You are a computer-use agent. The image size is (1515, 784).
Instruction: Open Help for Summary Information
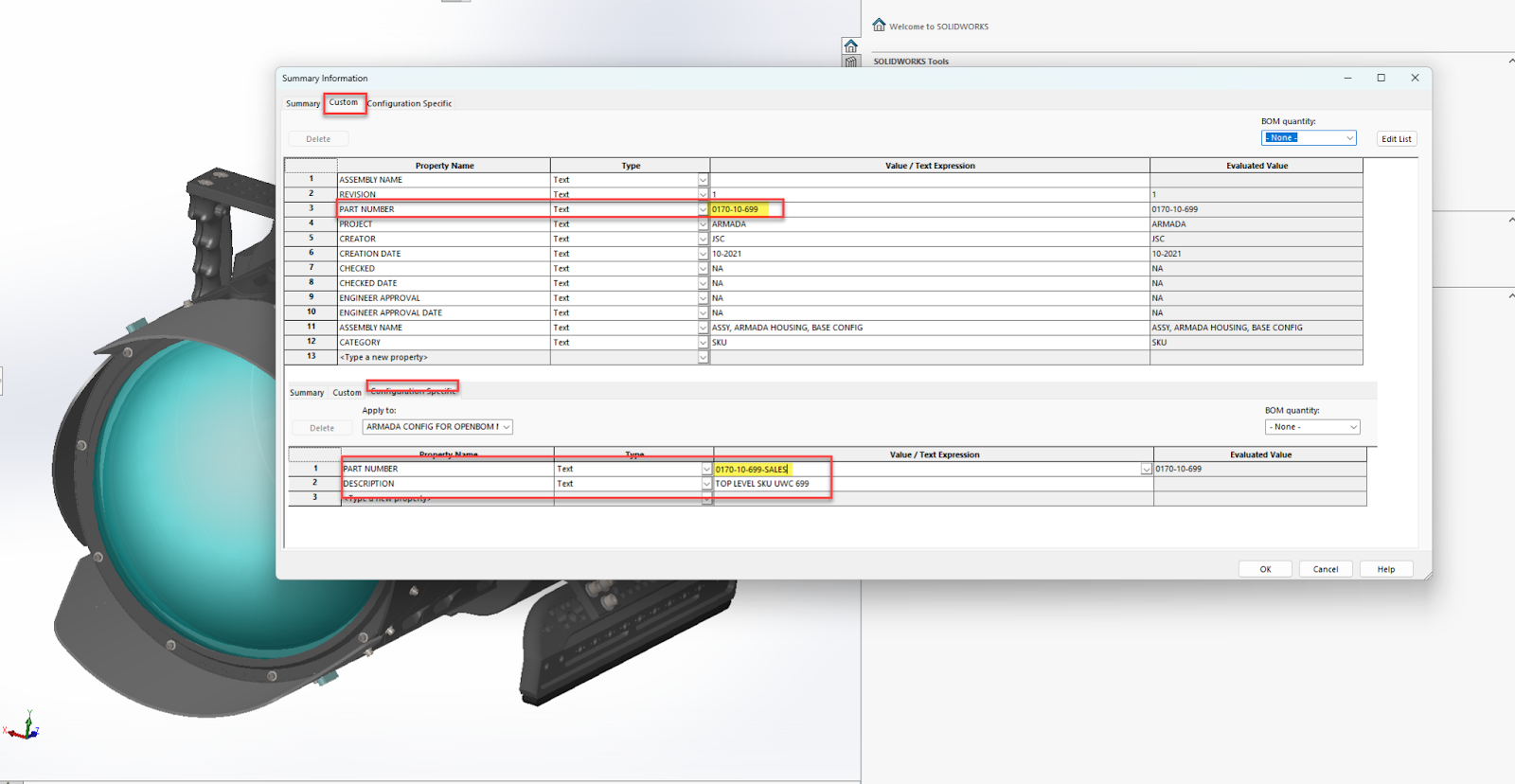coord(1386,569)
